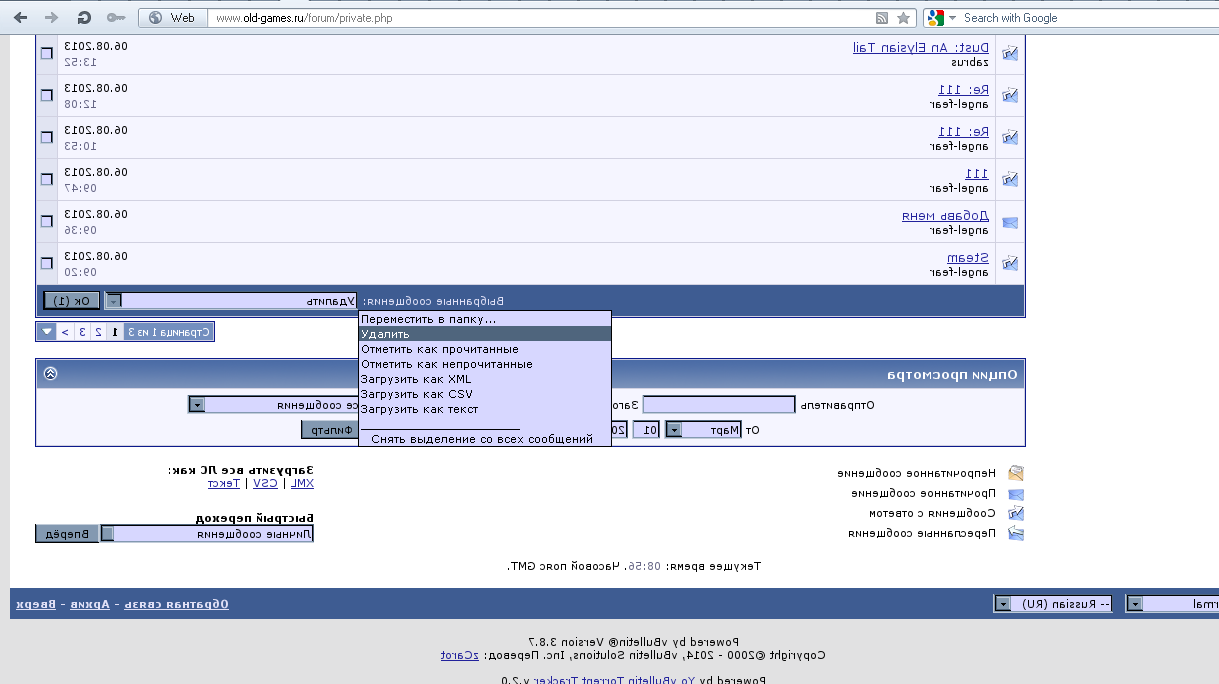Open the Re: 111 message sent at 12:08
The height and width of the screenshot is (684, 1219).
click(964, 89)
